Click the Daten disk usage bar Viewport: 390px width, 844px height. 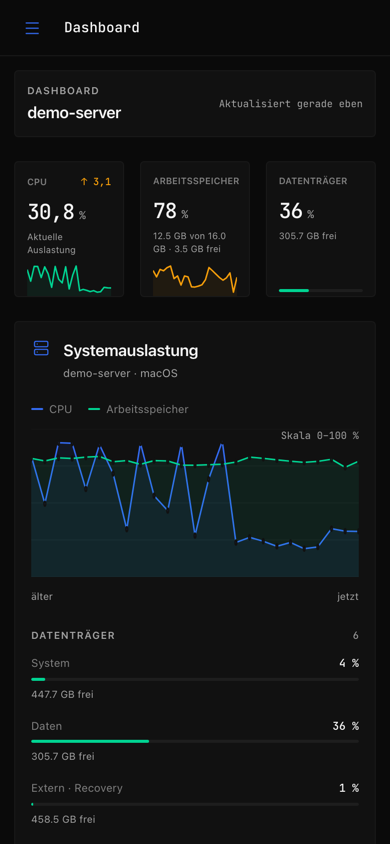pyautogui.click(x=195, y=741)
